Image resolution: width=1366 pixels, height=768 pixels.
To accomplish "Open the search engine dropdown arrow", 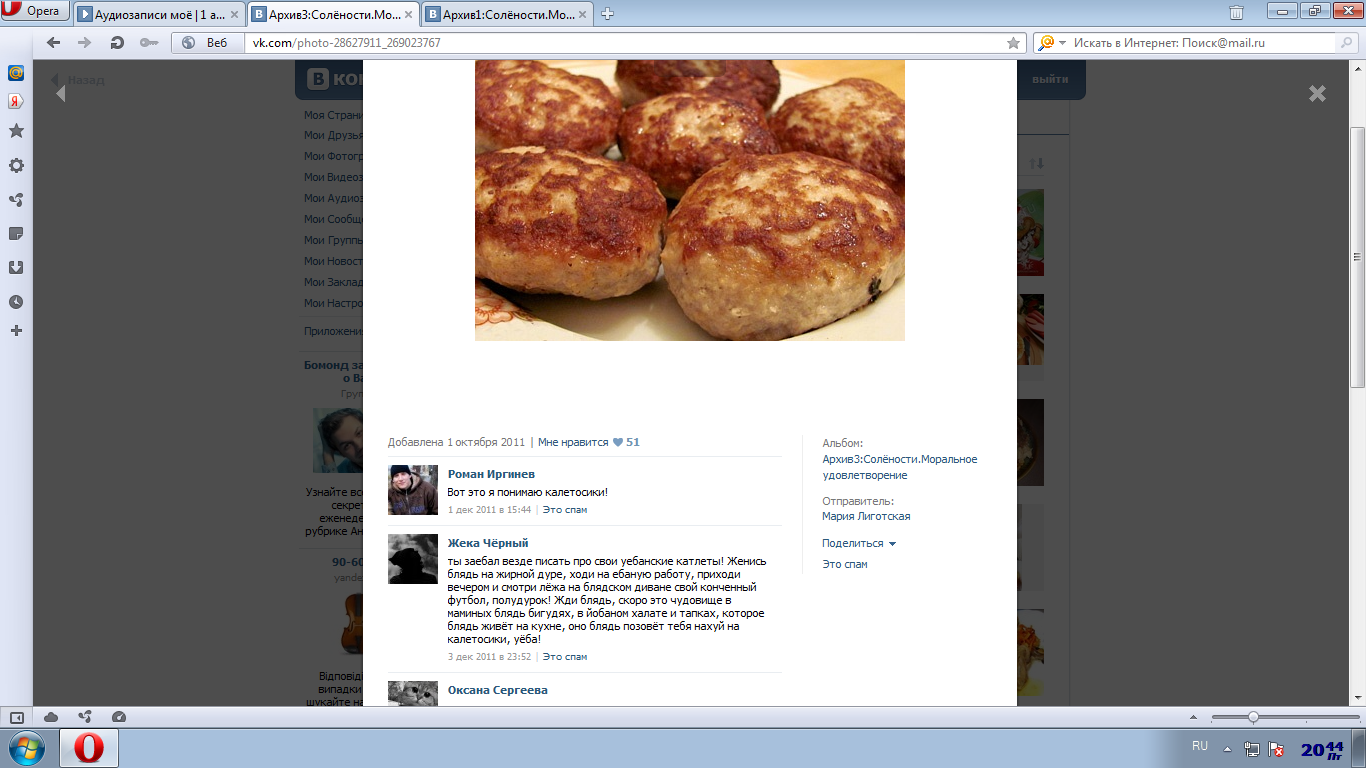I will [1062, 43].
